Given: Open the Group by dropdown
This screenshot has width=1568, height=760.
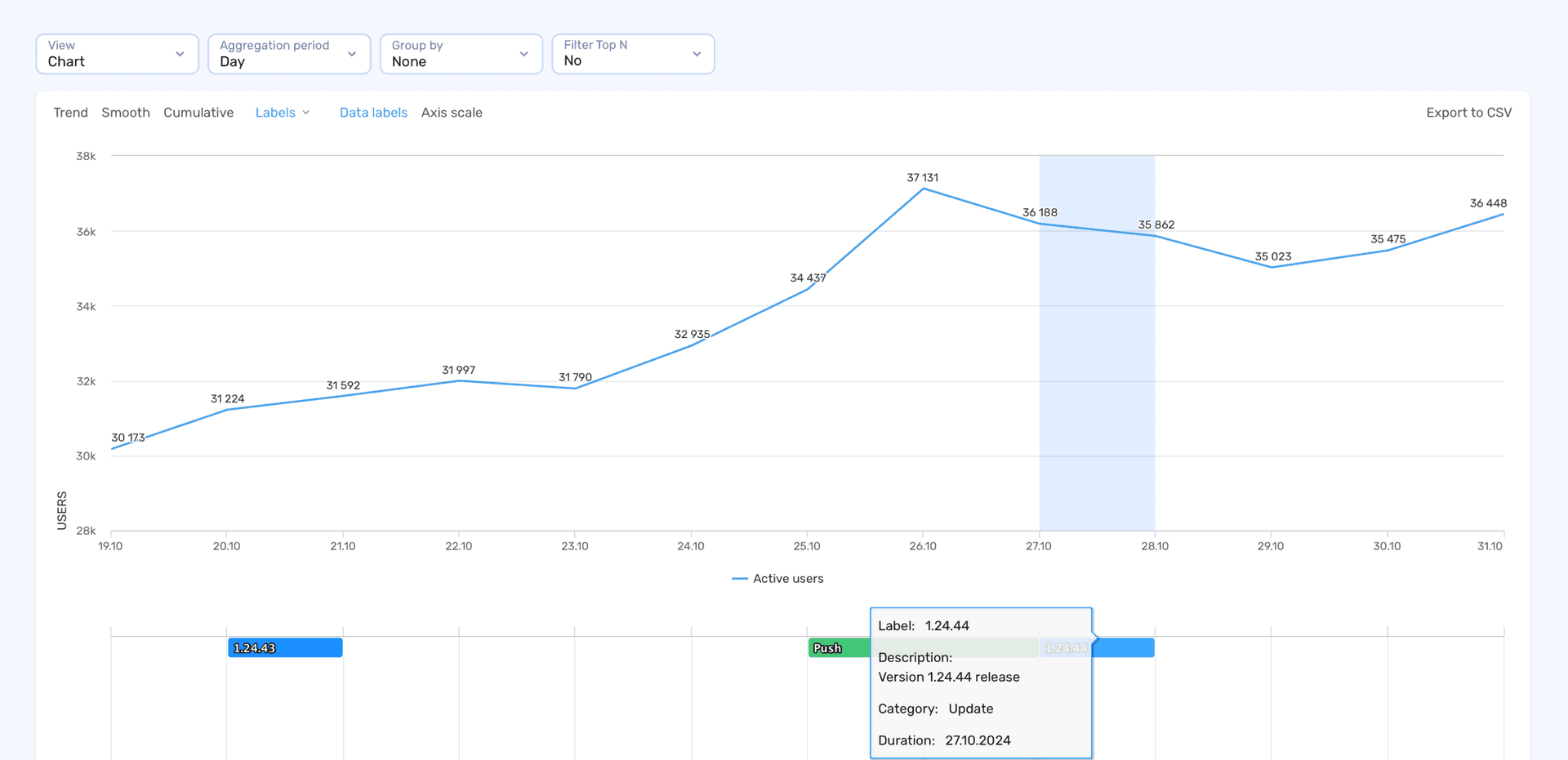Looking at the screenshot, I should 460,54.
